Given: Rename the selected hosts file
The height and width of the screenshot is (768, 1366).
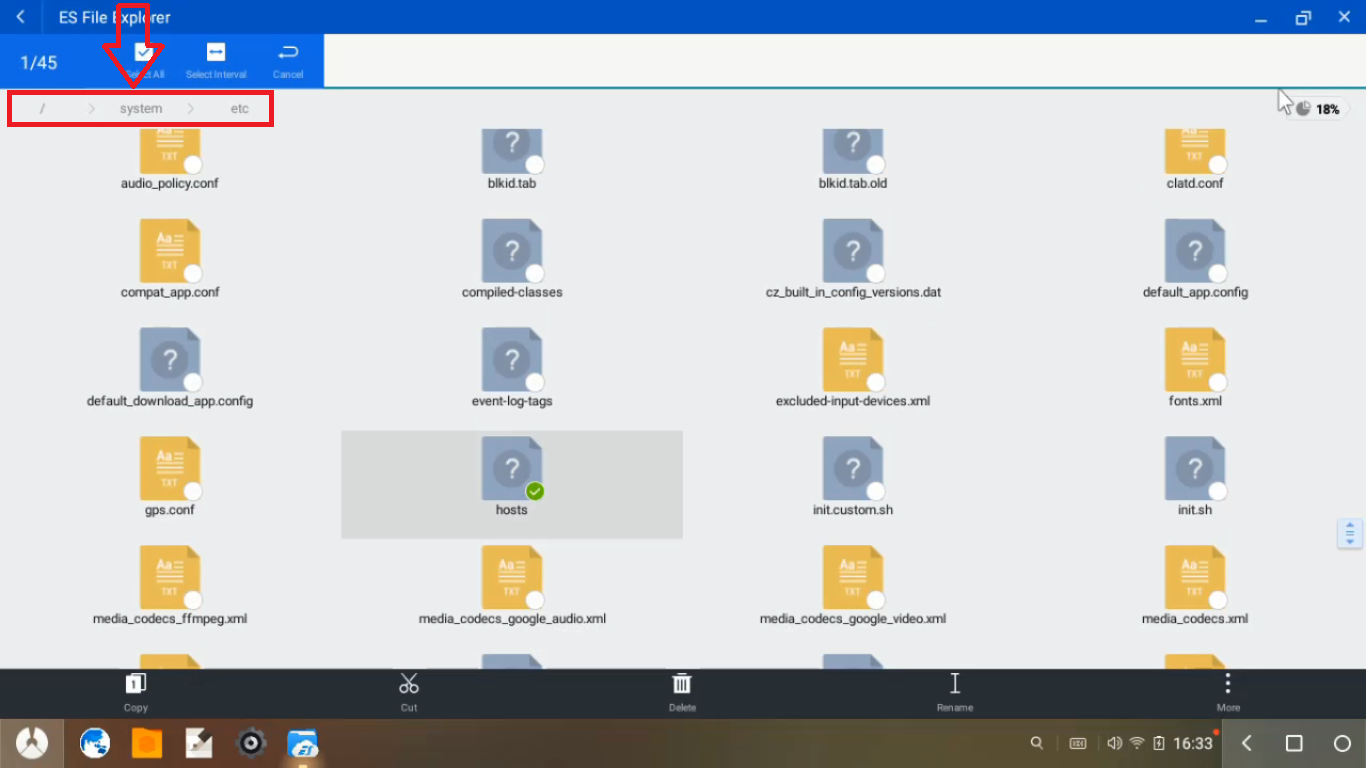Looking at the screenshot, I should click(955, 684).
